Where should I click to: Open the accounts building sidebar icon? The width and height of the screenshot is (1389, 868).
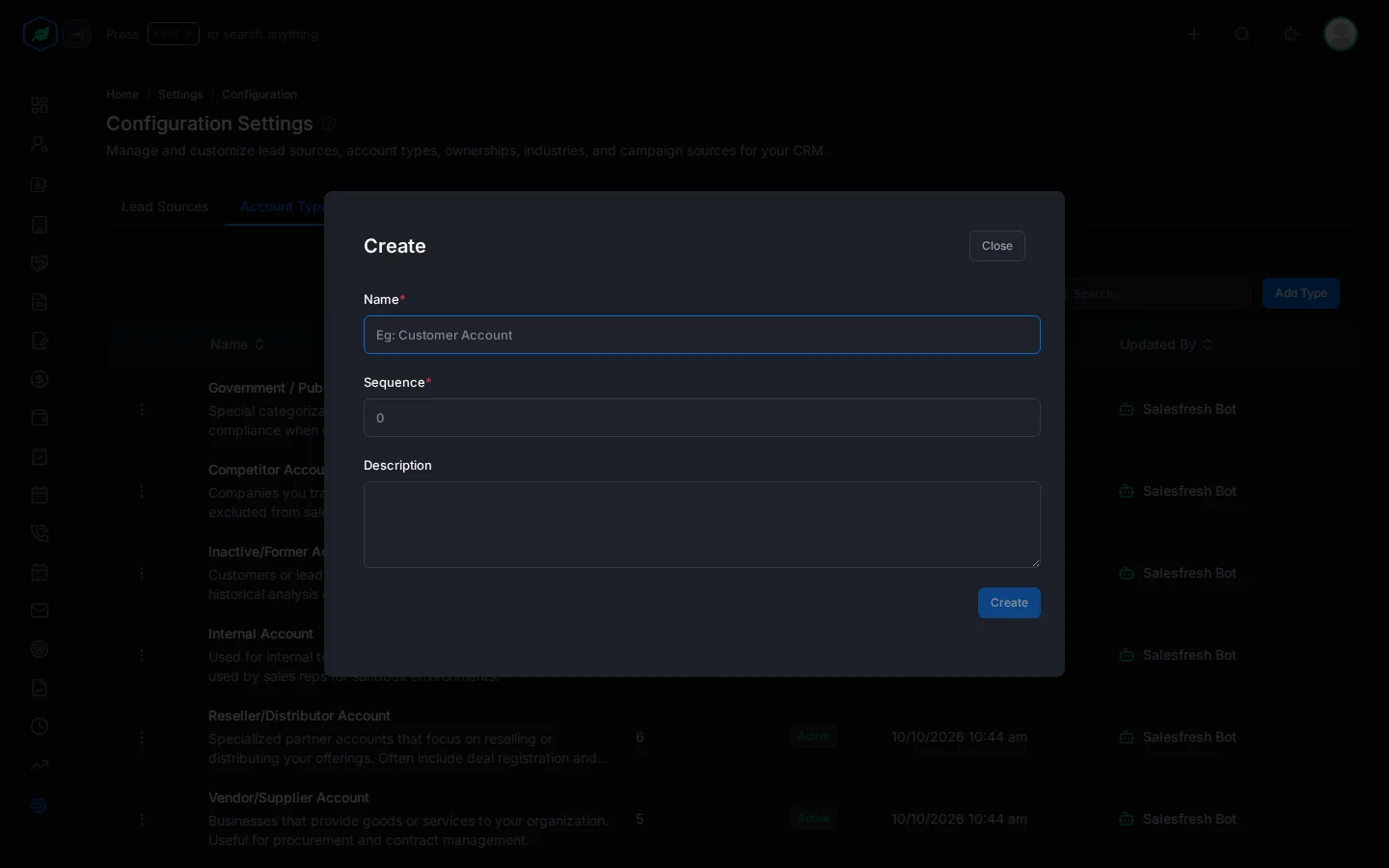tap(40, 225)
